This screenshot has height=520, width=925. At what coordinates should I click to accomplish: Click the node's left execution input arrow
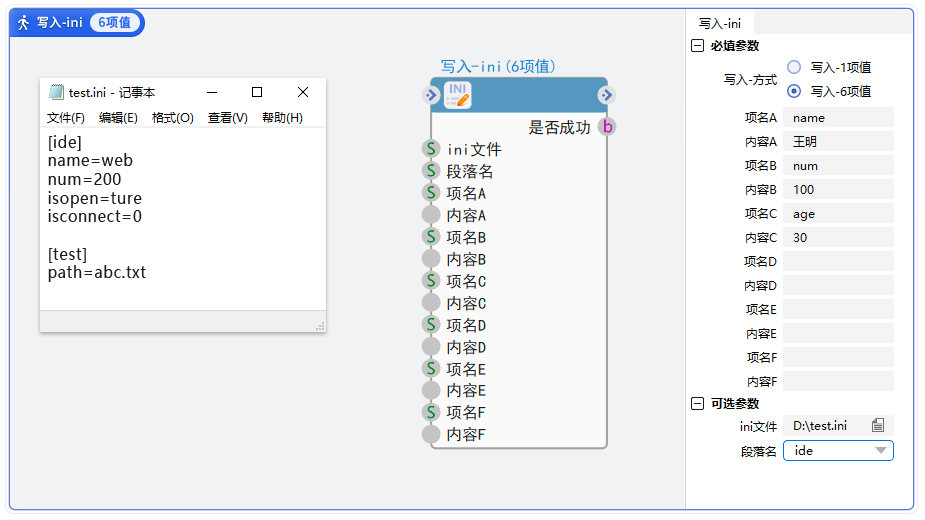tap(431, 95)
